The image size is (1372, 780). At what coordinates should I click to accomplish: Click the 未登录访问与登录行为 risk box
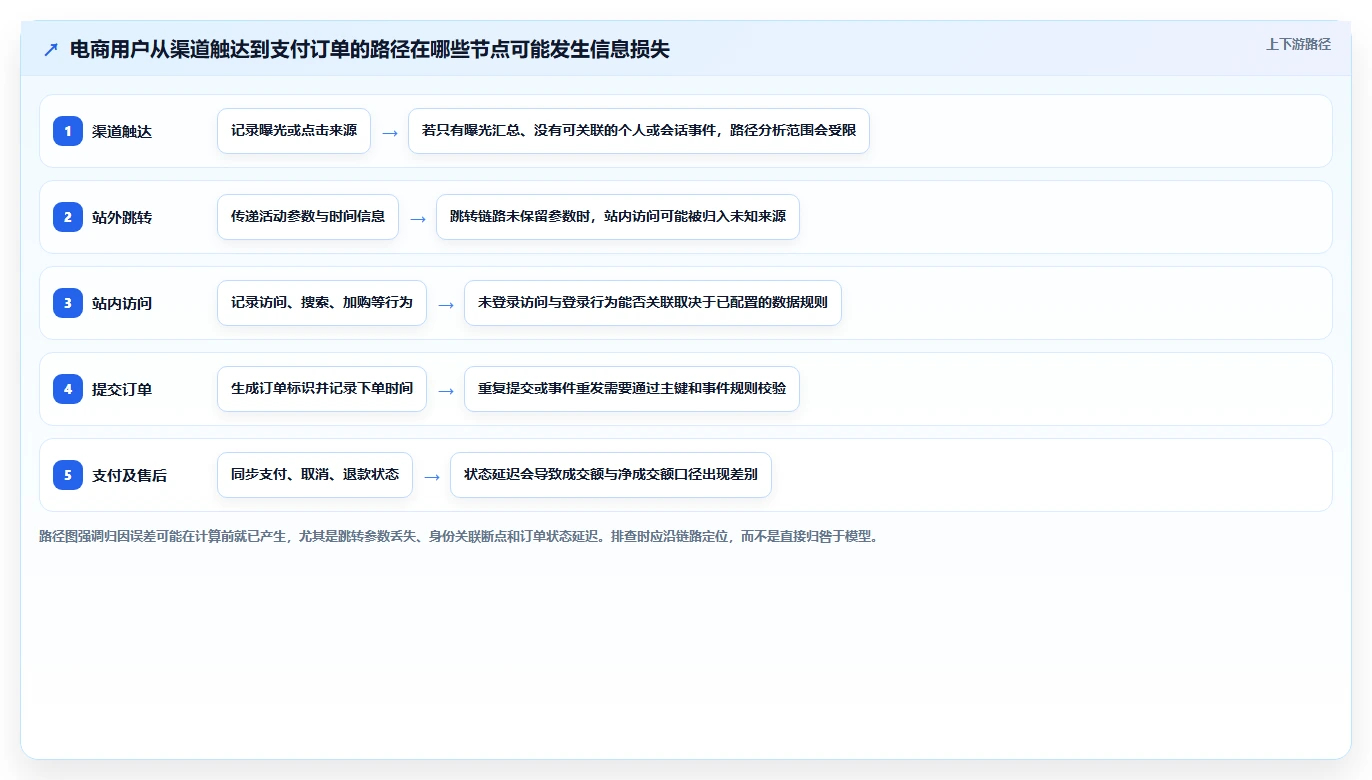pos(653,303)
